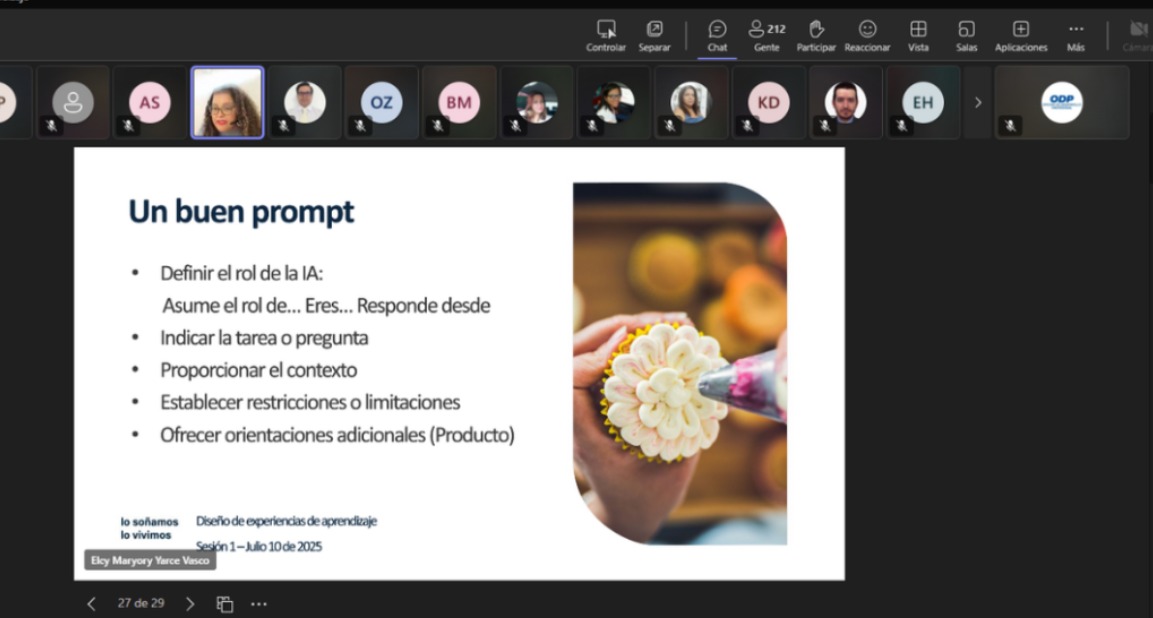
Task: Show more participants with the right chevron
Action: 977,102
